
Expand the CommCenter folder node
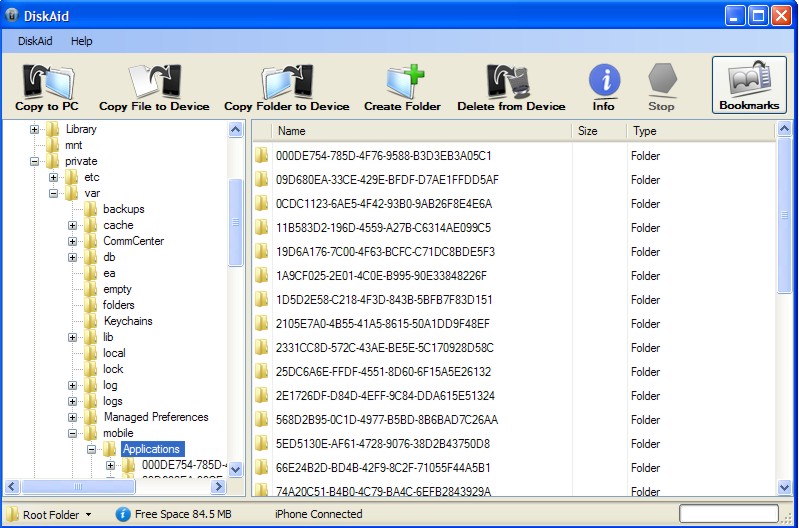[x=72, y=241]
